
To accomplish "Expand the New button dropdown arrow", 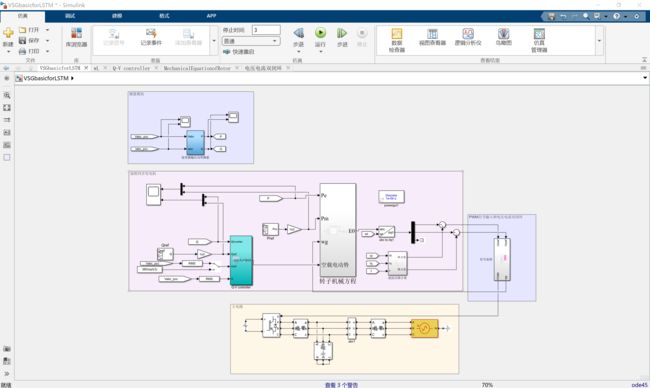I will [8, 52].
